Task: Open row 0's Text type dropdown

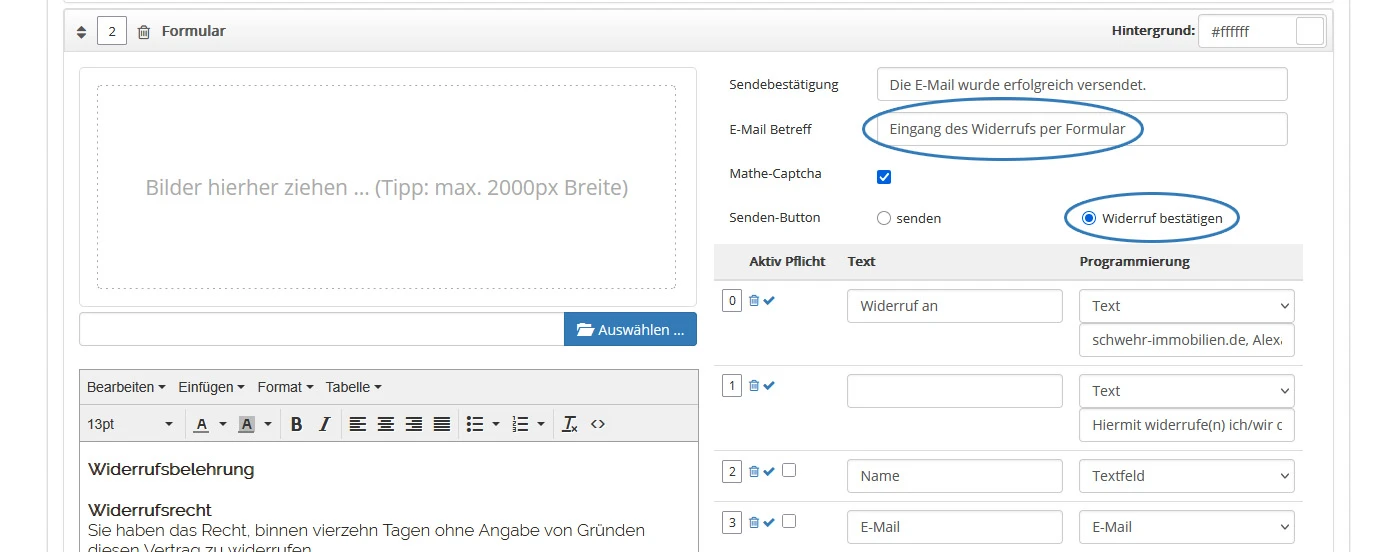Action: pos(1187,306)
